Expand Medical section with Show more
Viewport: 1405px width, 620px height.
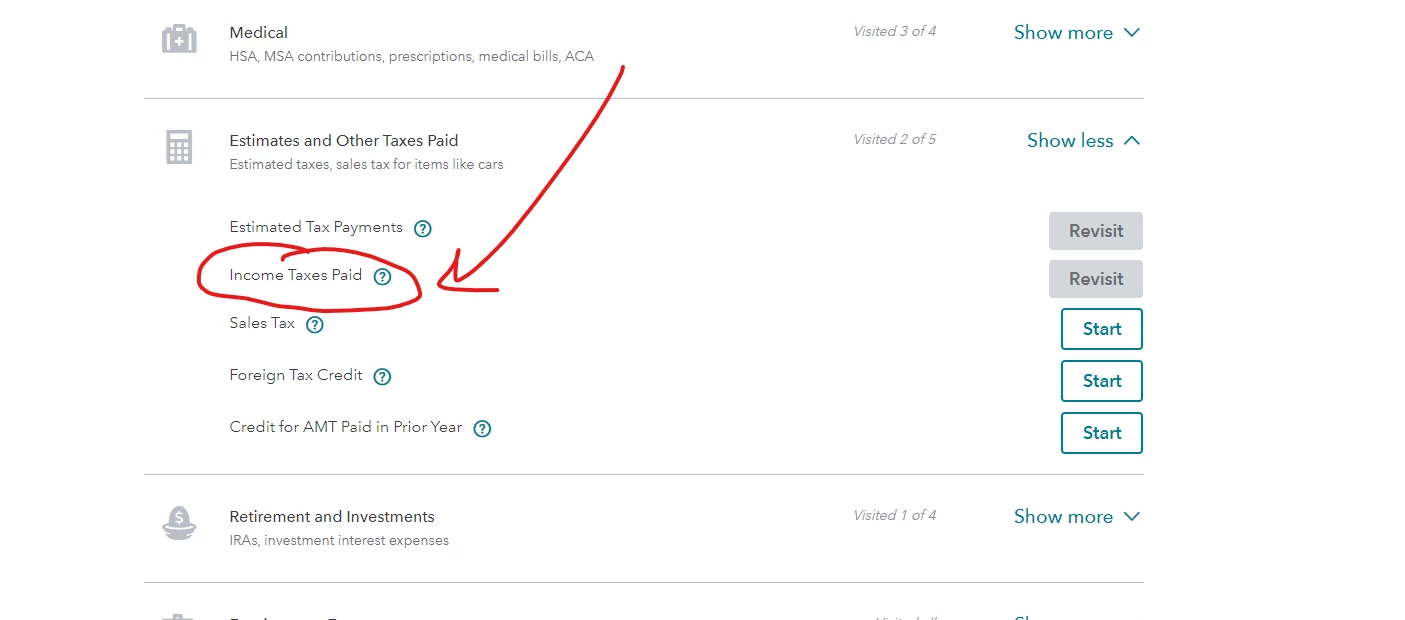point(1077,32)
